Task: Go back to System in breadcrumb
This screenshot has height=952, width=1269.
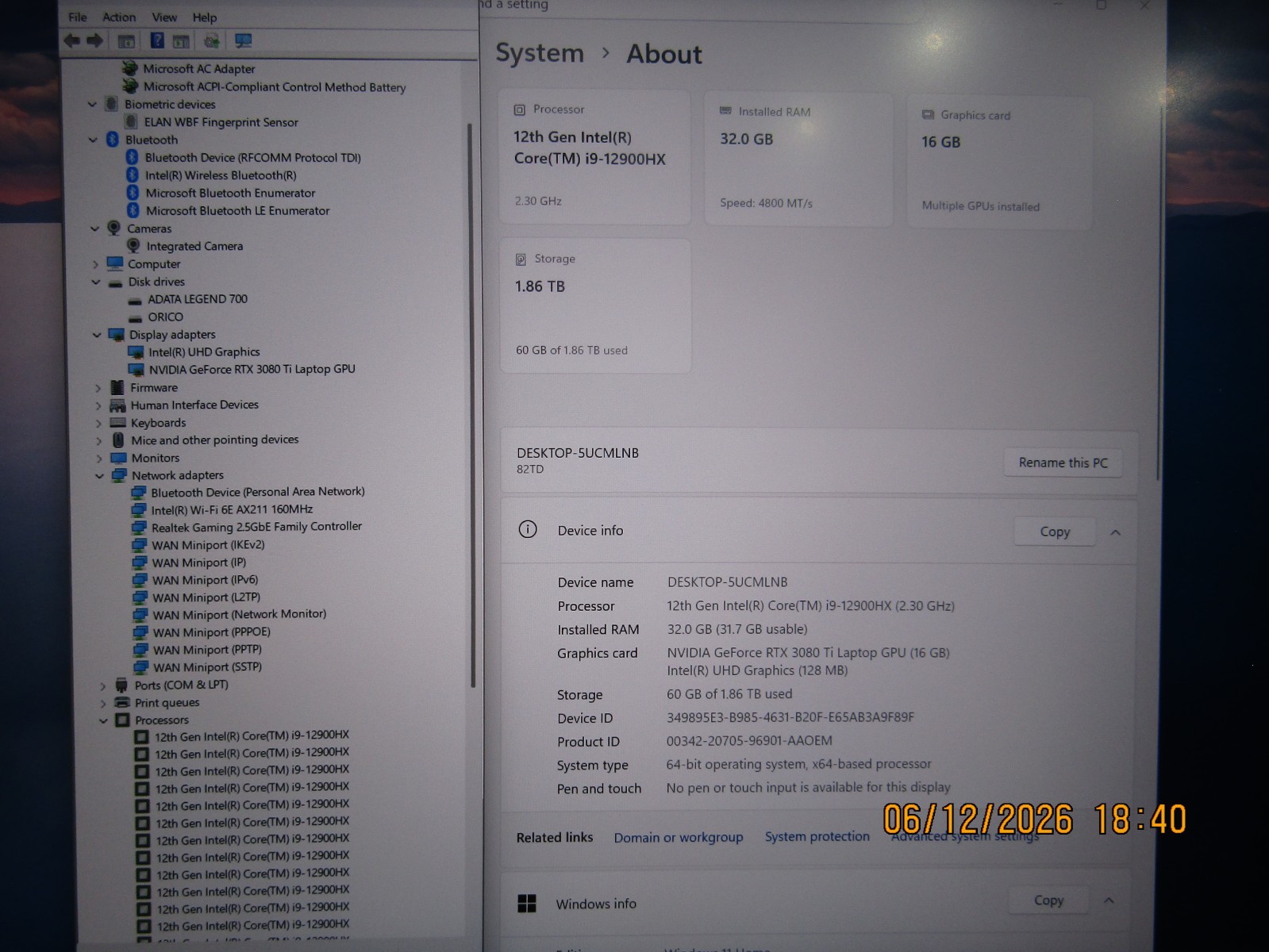Action: tap(540, 53)
